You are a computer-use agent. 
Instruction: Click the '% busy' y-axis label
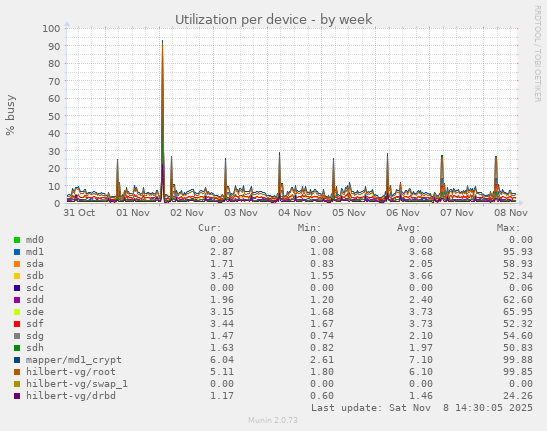(10, 115)
